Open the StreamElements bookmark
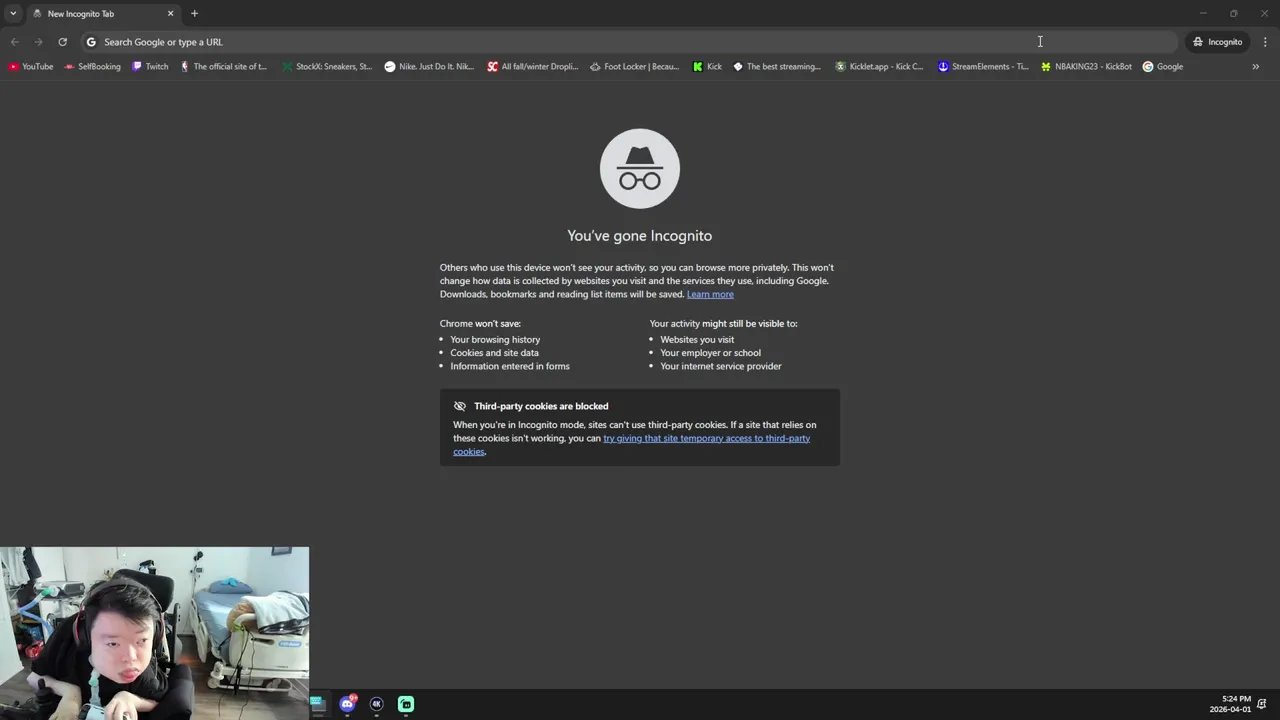This screenshot has height=720, width=1280. pyautogui.click(x=983, y=67)
